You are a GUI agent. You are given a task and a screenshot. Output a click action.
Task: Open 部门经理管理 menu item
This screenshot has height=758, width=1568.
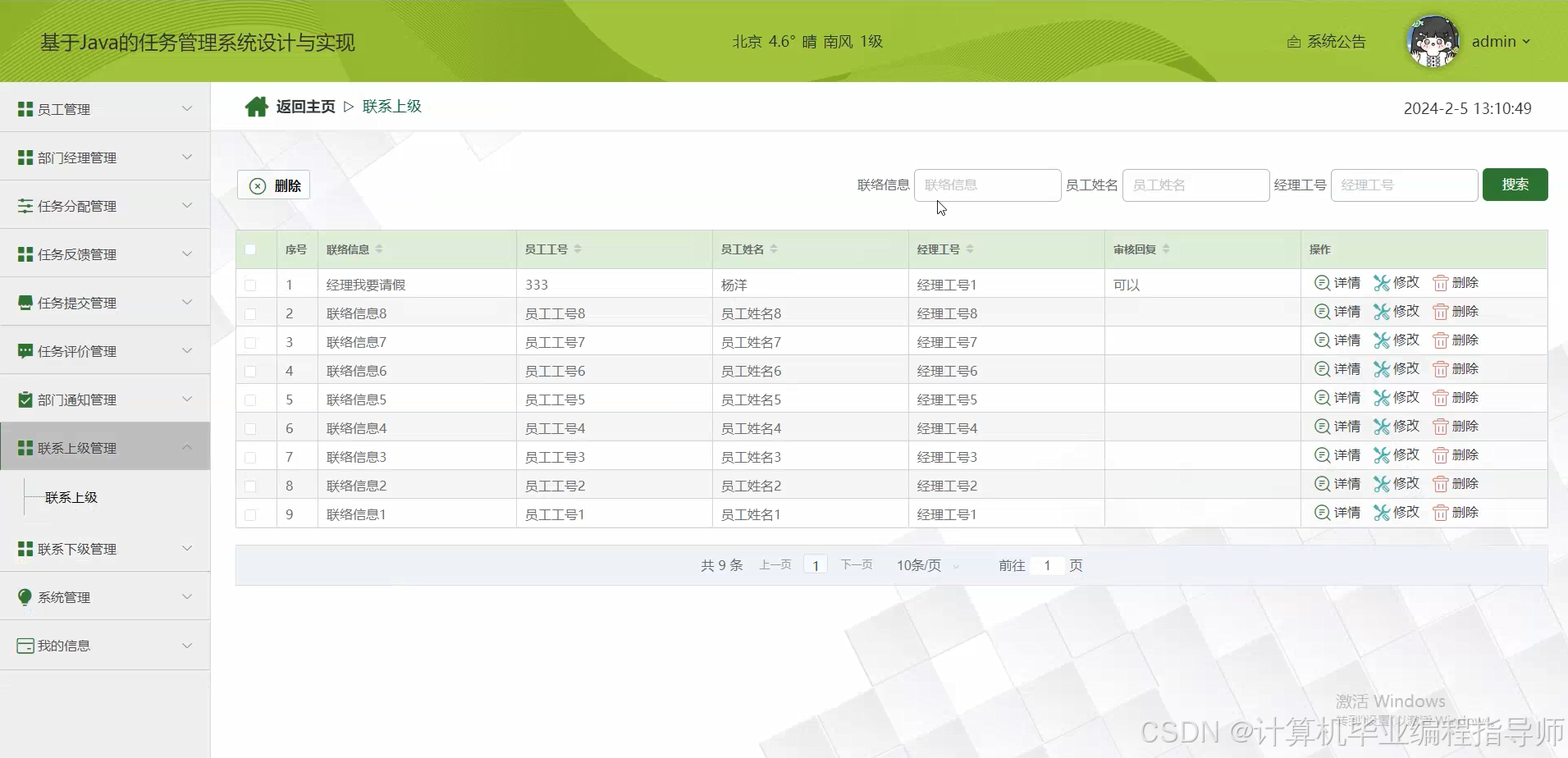[x=105, y=157]
